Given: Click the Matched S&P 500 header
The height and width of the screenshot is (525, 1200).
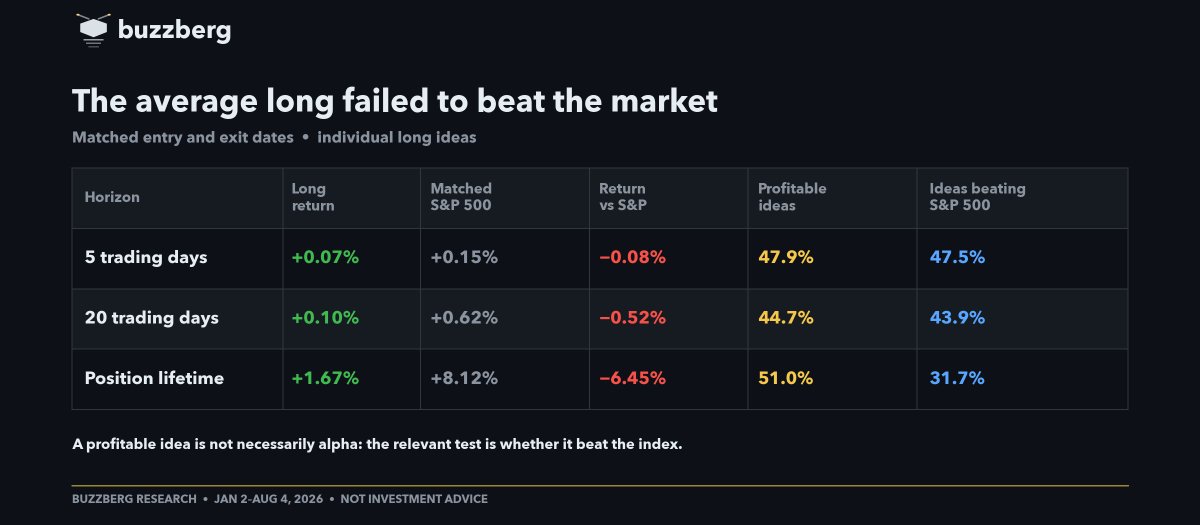Looking at the screenshot, I should pyautogui.click(x=461, y=197).
